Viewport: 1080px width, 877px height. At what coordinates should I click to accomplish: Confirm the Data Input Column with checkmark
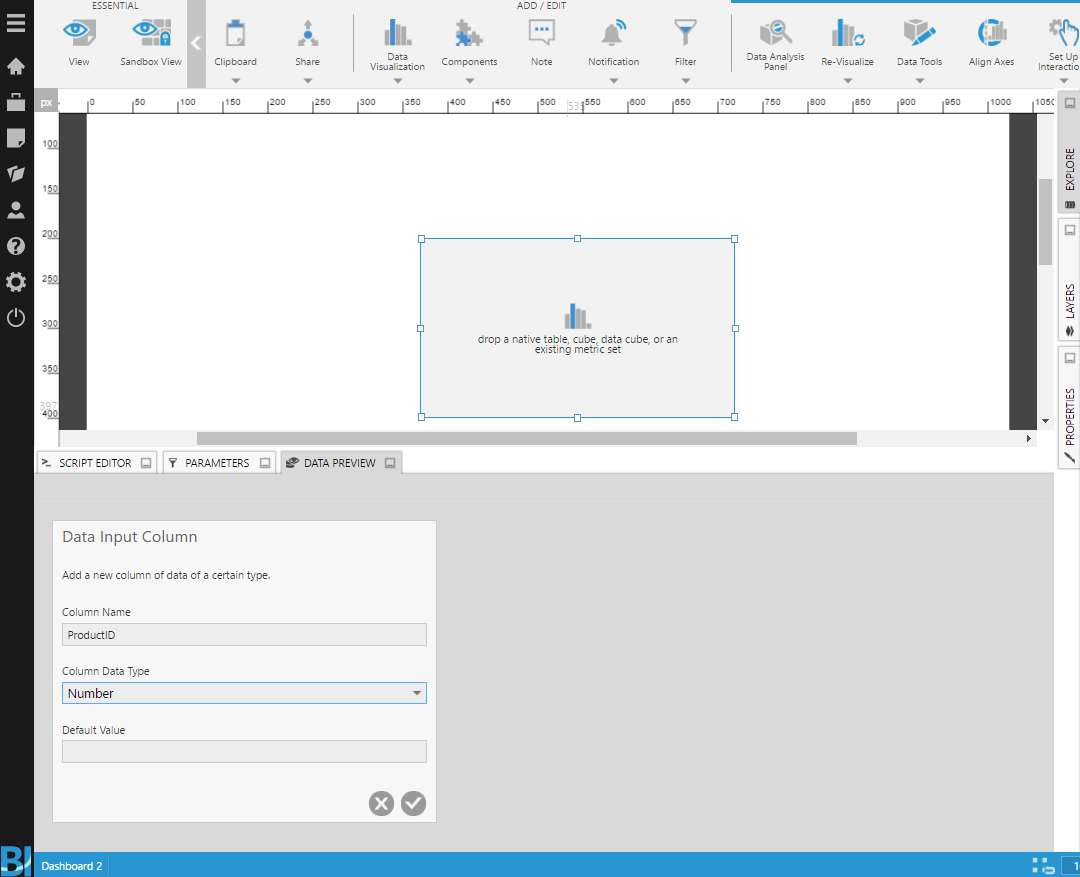[x=413, y=803]
